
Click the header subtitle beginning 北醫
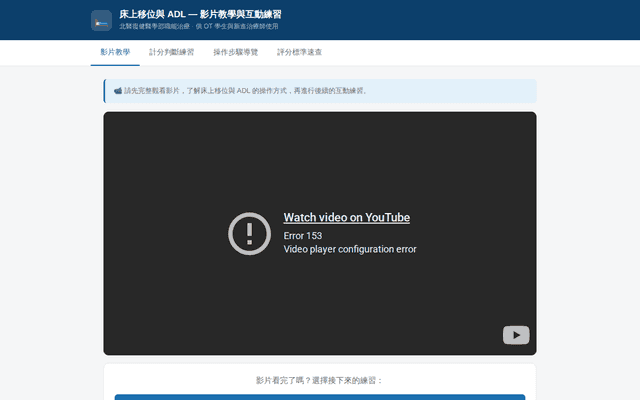pyautogui.click(x=199, y=27)
